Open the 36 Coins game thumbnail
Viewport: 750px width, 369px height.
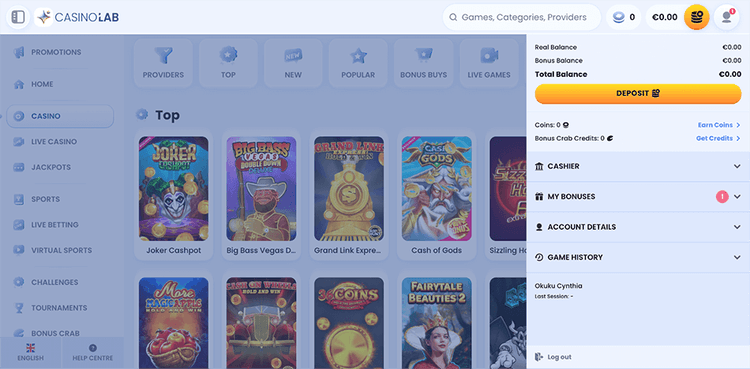349,323
